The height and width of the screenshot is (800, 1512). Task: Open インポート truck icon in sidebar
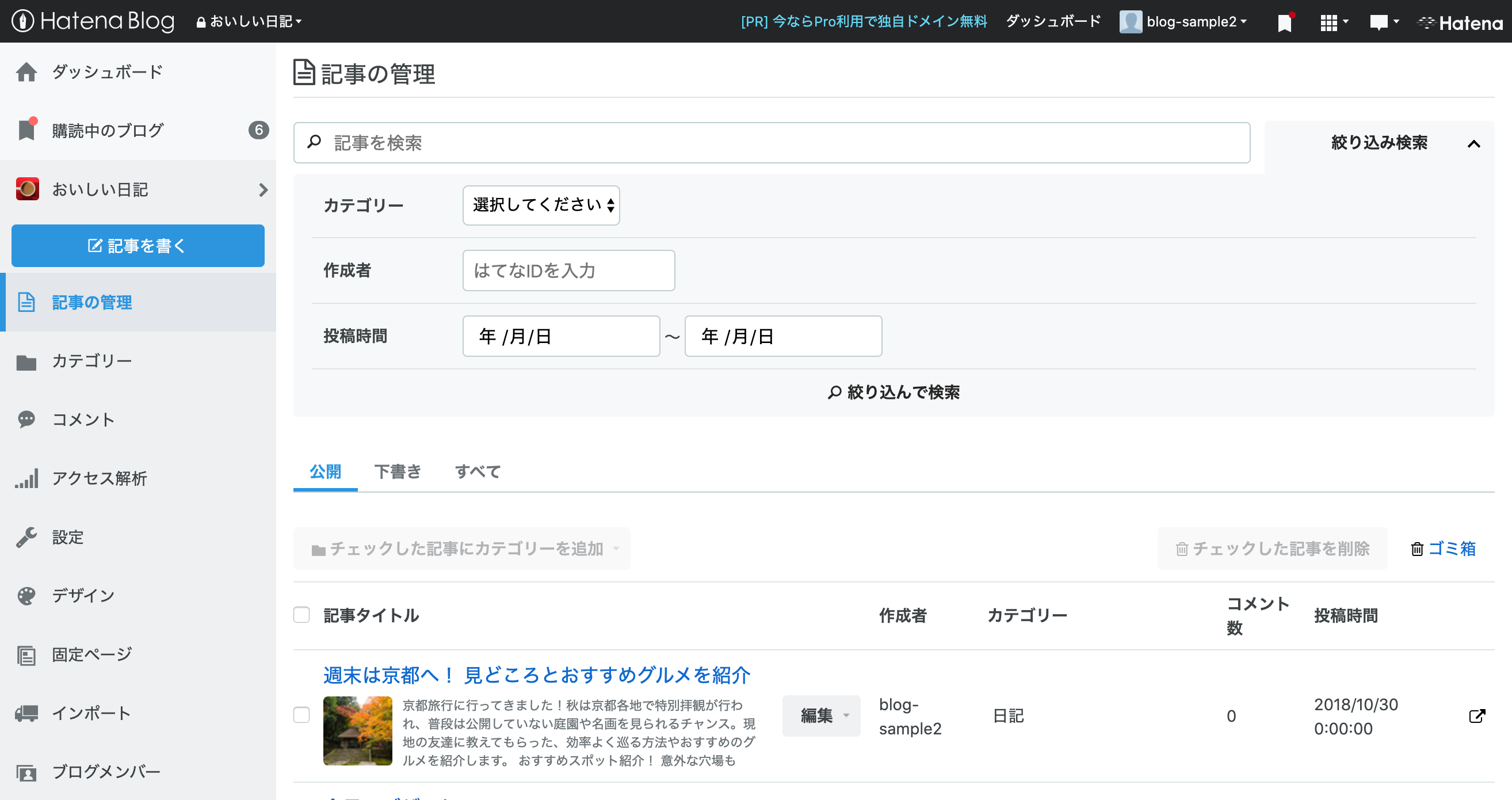click(26, 713)
